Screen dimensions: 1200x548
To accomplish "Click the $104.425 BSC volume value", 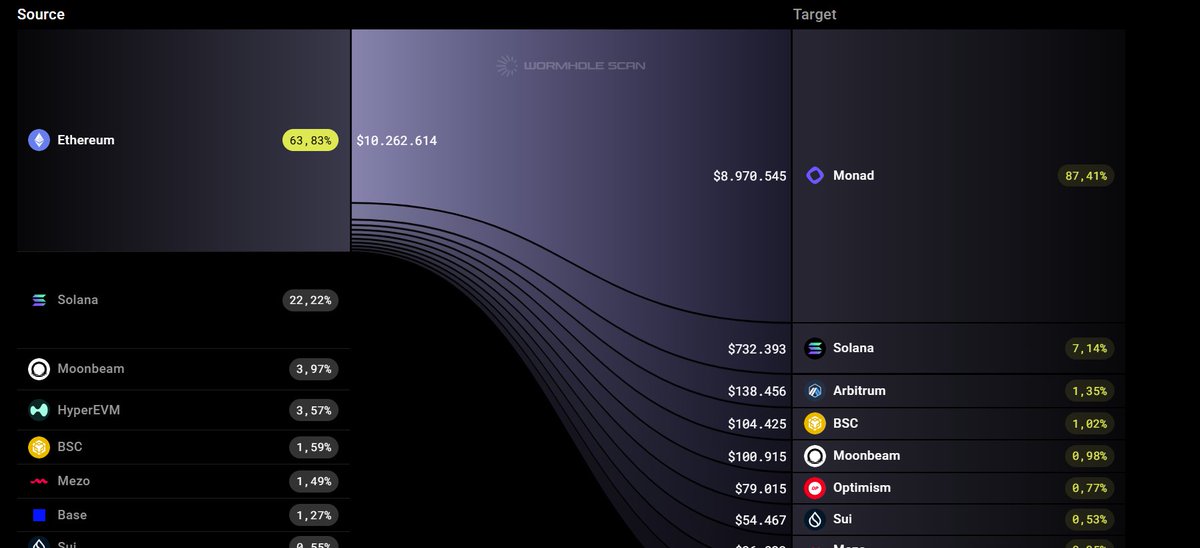I will point(757,424).
